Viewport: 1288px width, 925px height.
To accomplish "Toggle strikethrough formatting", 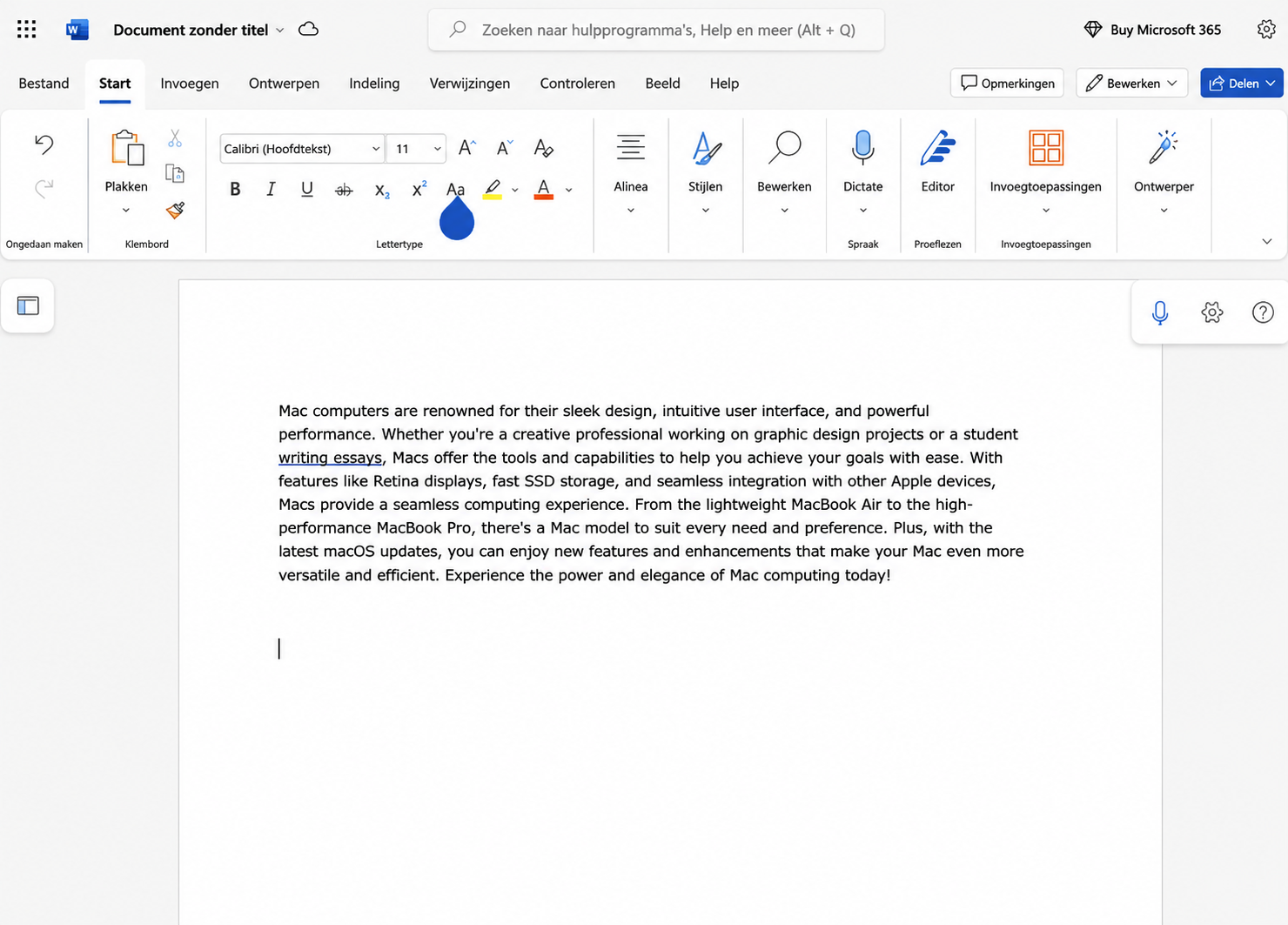I will point(344,190).
